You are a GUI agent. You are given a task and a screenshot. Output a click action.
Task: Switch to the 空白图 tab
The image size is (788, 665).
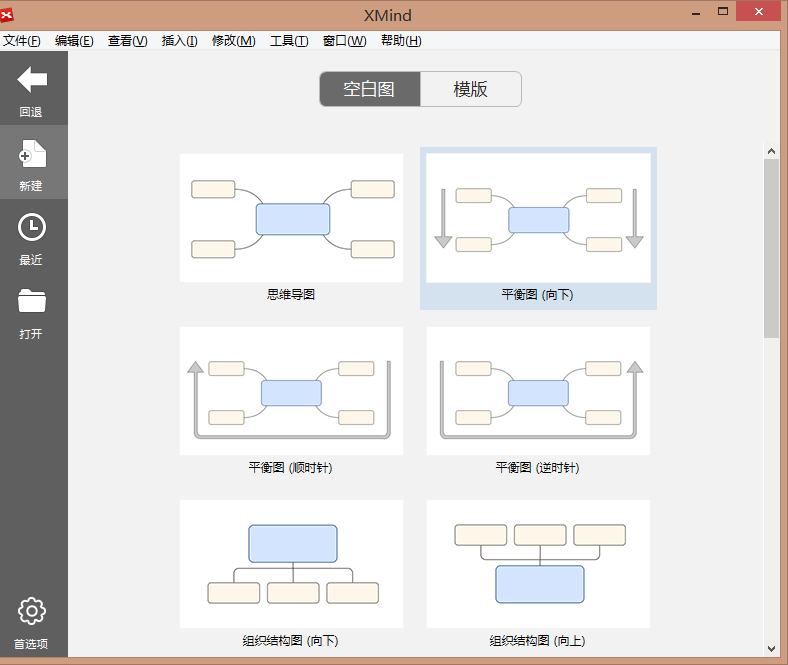click(369, 89)
